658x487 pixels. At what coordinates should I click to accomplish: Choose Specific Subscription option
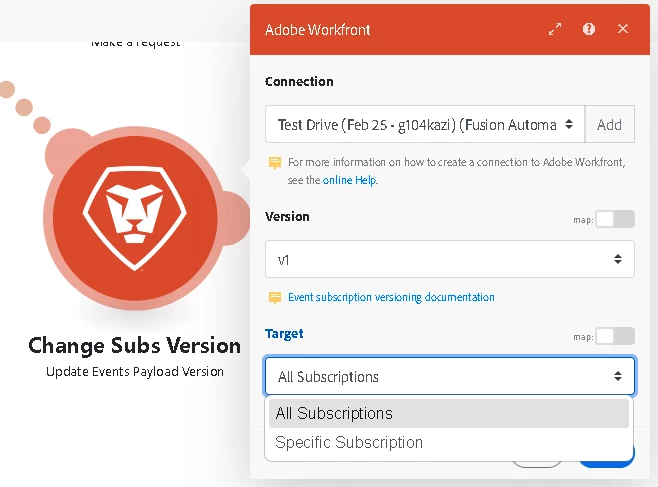tap(449, 443)
